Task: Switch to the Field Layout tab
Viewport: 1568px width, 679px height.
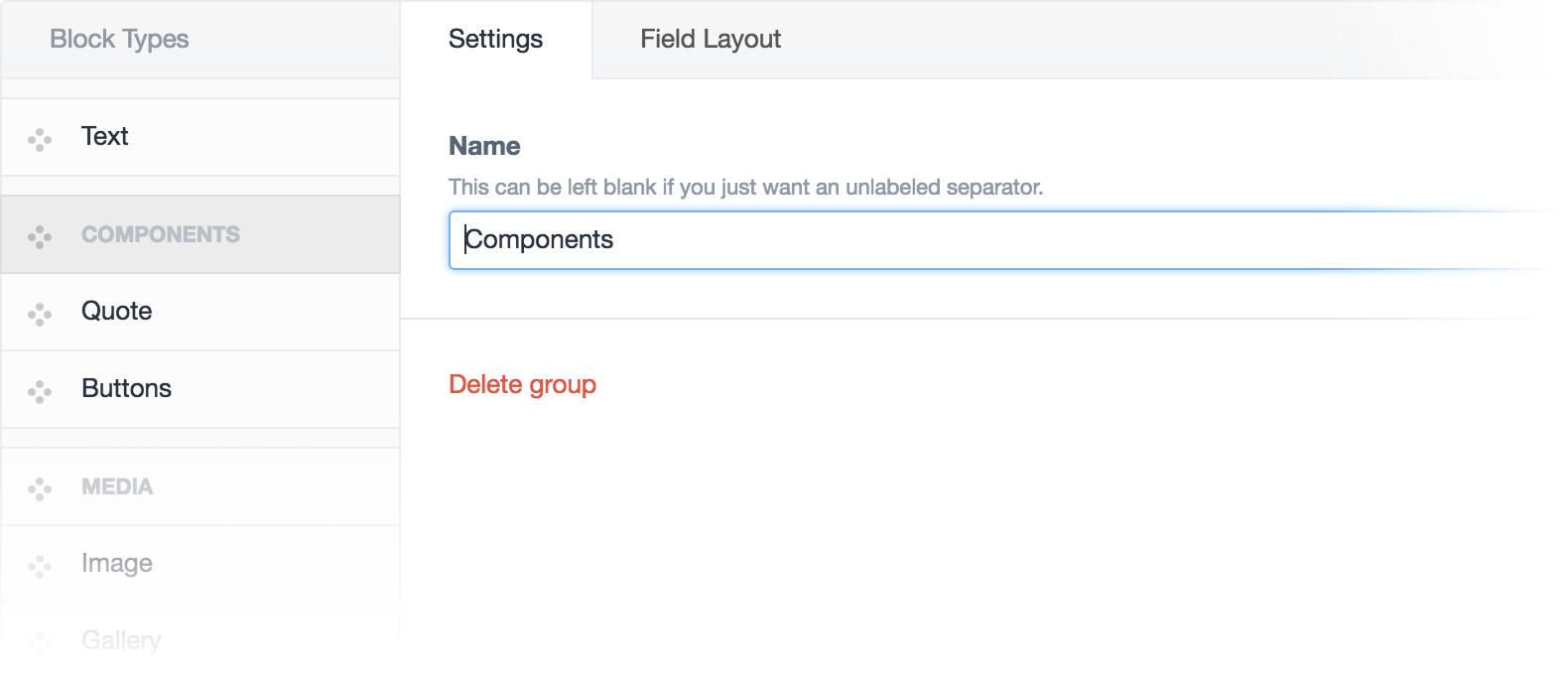Action: click(711, 39)
